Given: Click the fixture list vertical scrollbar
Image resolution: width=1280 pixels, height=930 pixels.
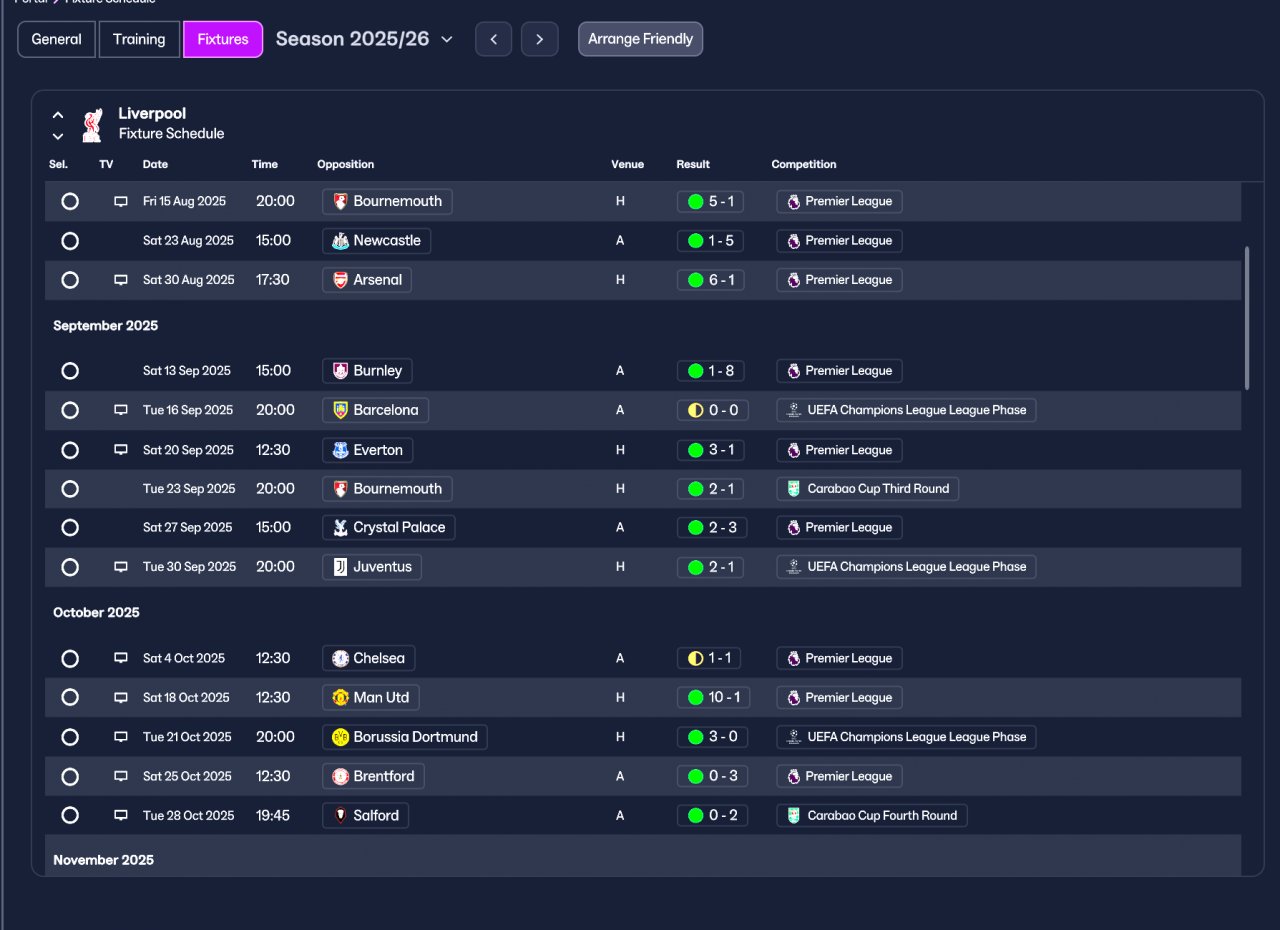Looking at the screenshot, I should (x=1246, y=318).
